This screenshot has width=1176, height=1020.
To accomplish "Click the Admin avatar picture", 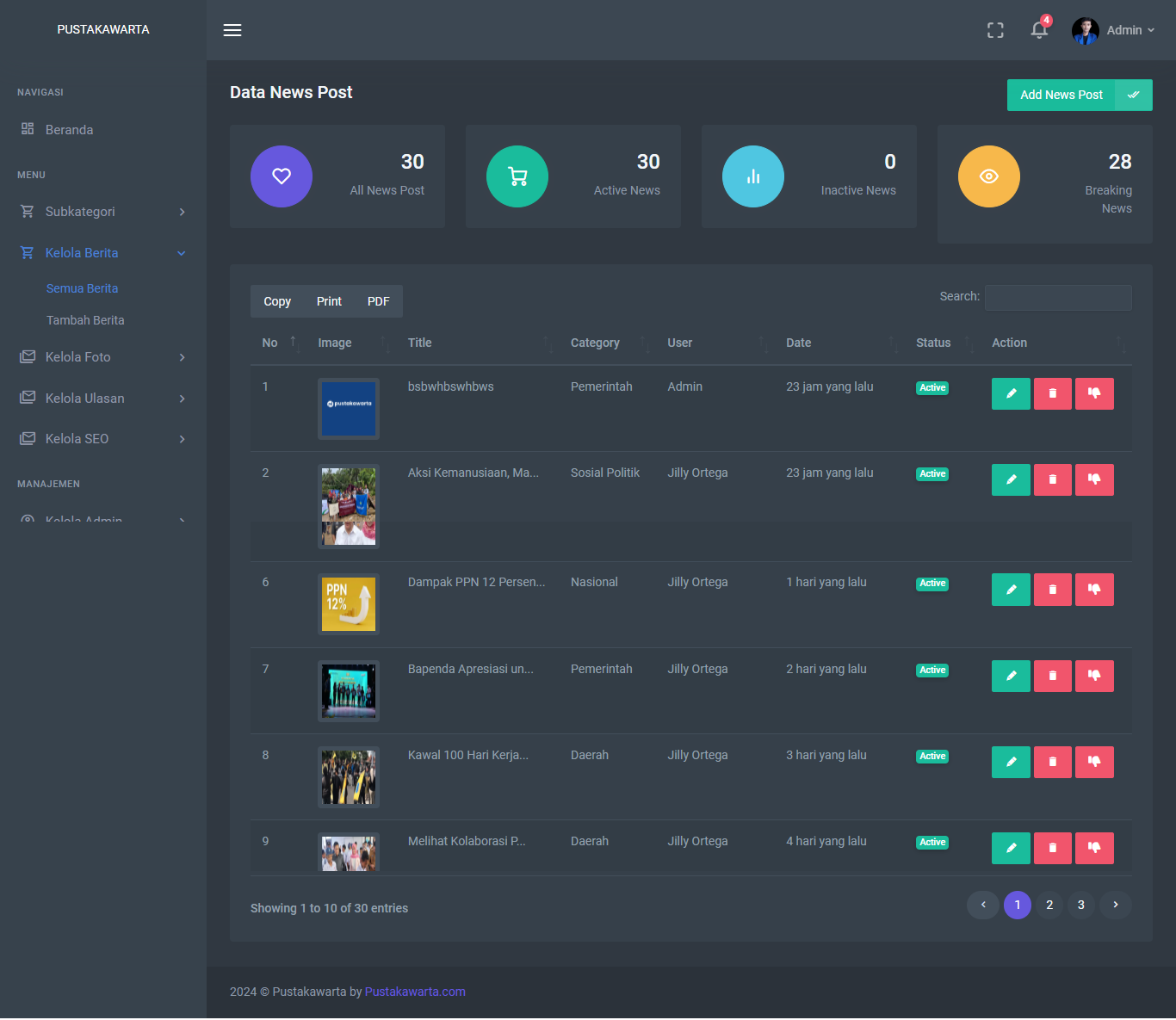I will click(x=1085, y=30).
